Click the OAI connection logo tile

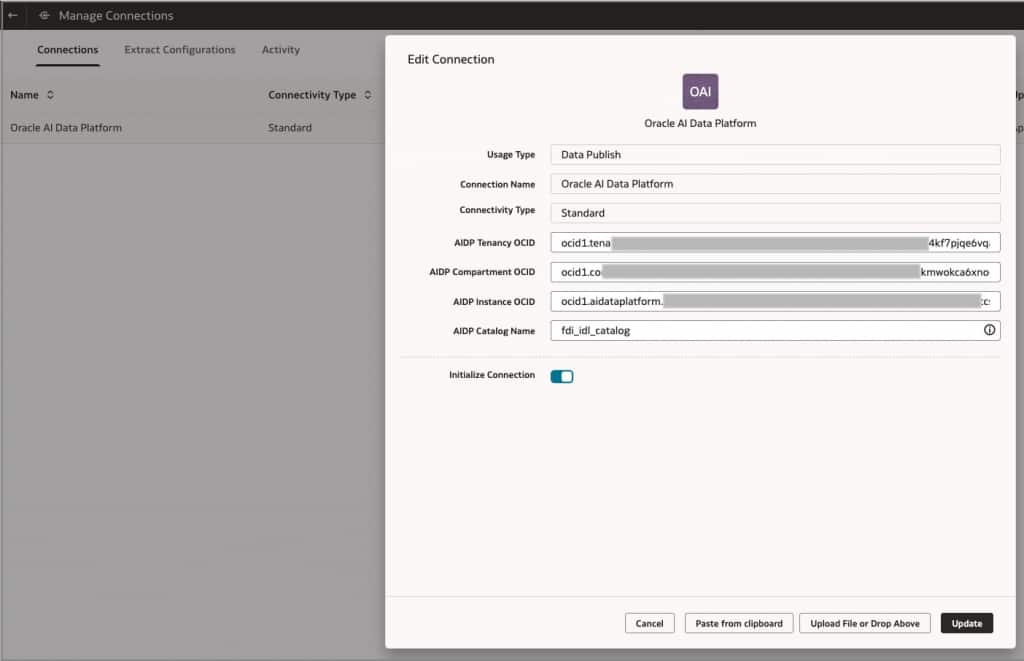700,91
